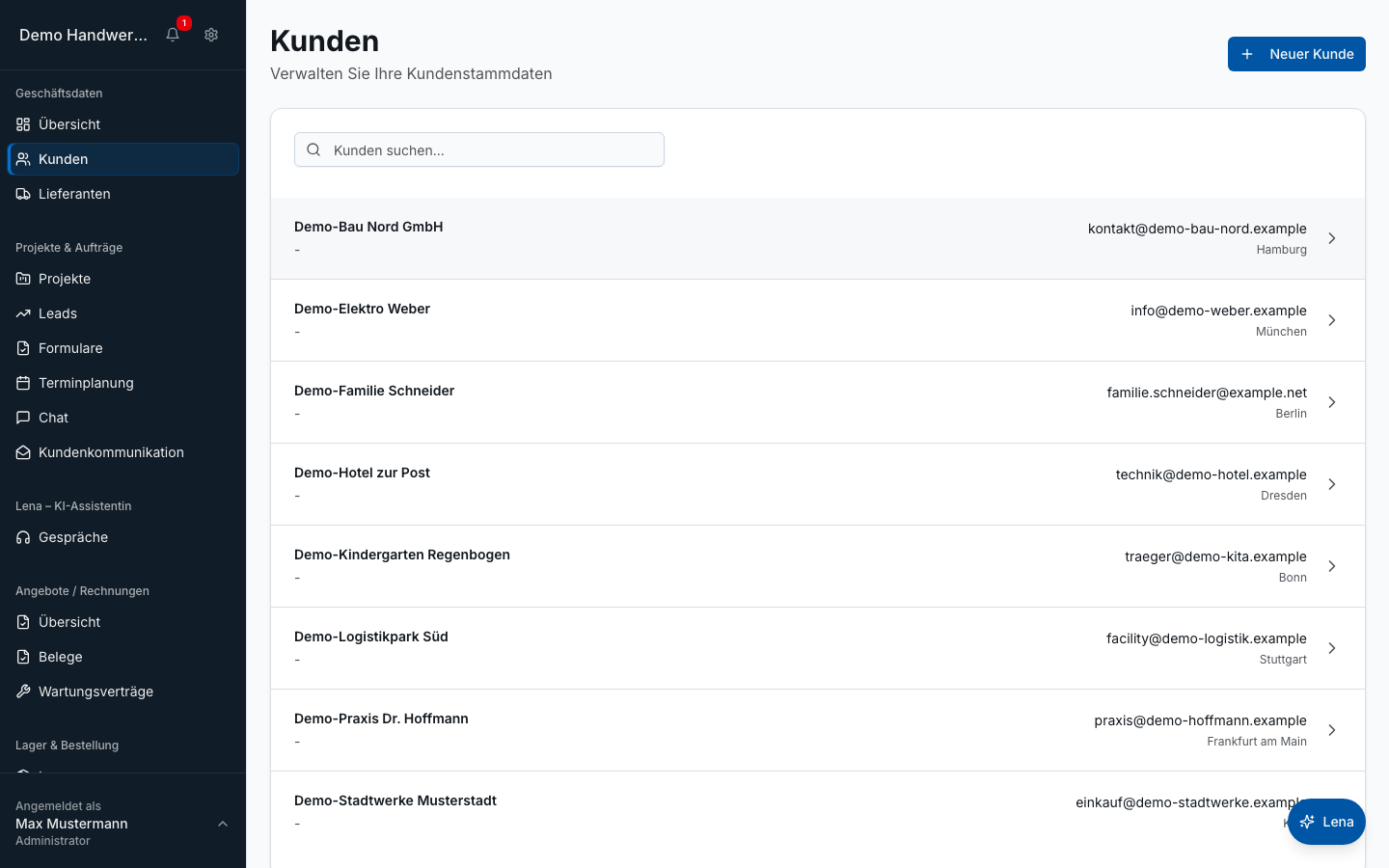
Task: Click email facility@demo-logistik.example
Action: tap(1207, 638)
